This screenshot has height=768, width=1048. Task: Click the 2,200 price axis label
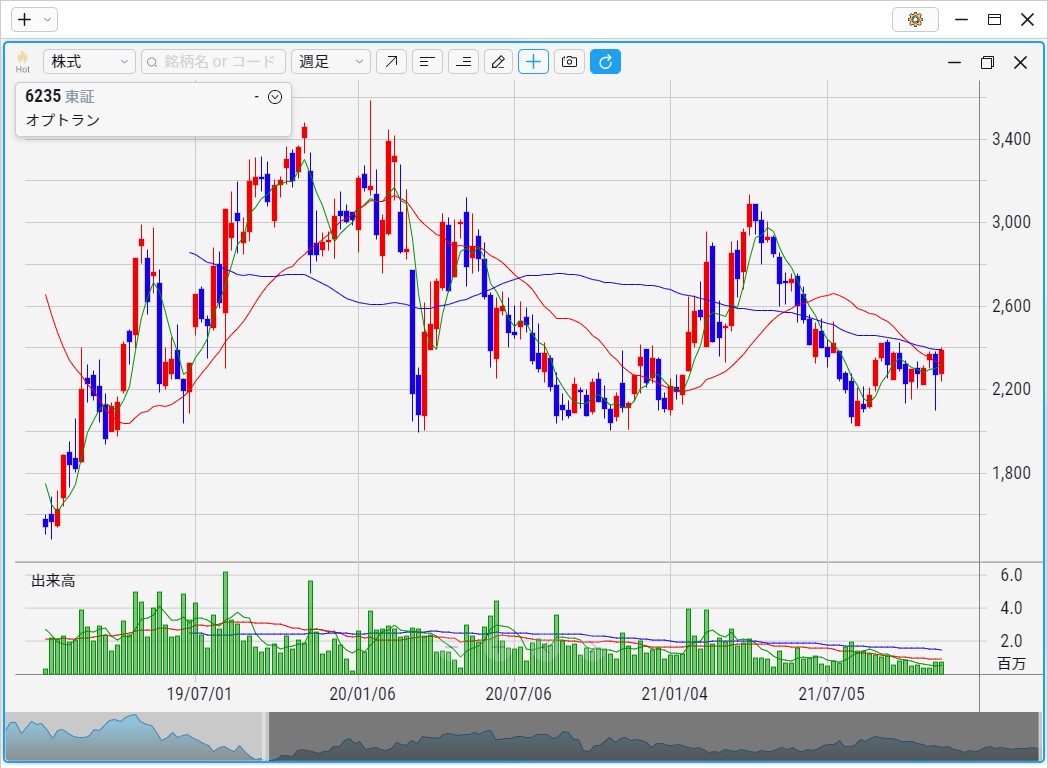coord(1011,389)
